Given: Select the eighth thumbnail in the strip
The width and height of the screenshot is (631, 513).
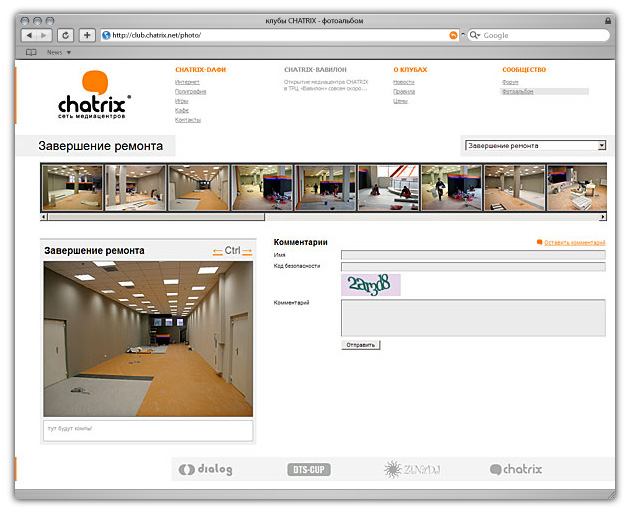Looking at the screenshot, I should coord(515,187).
